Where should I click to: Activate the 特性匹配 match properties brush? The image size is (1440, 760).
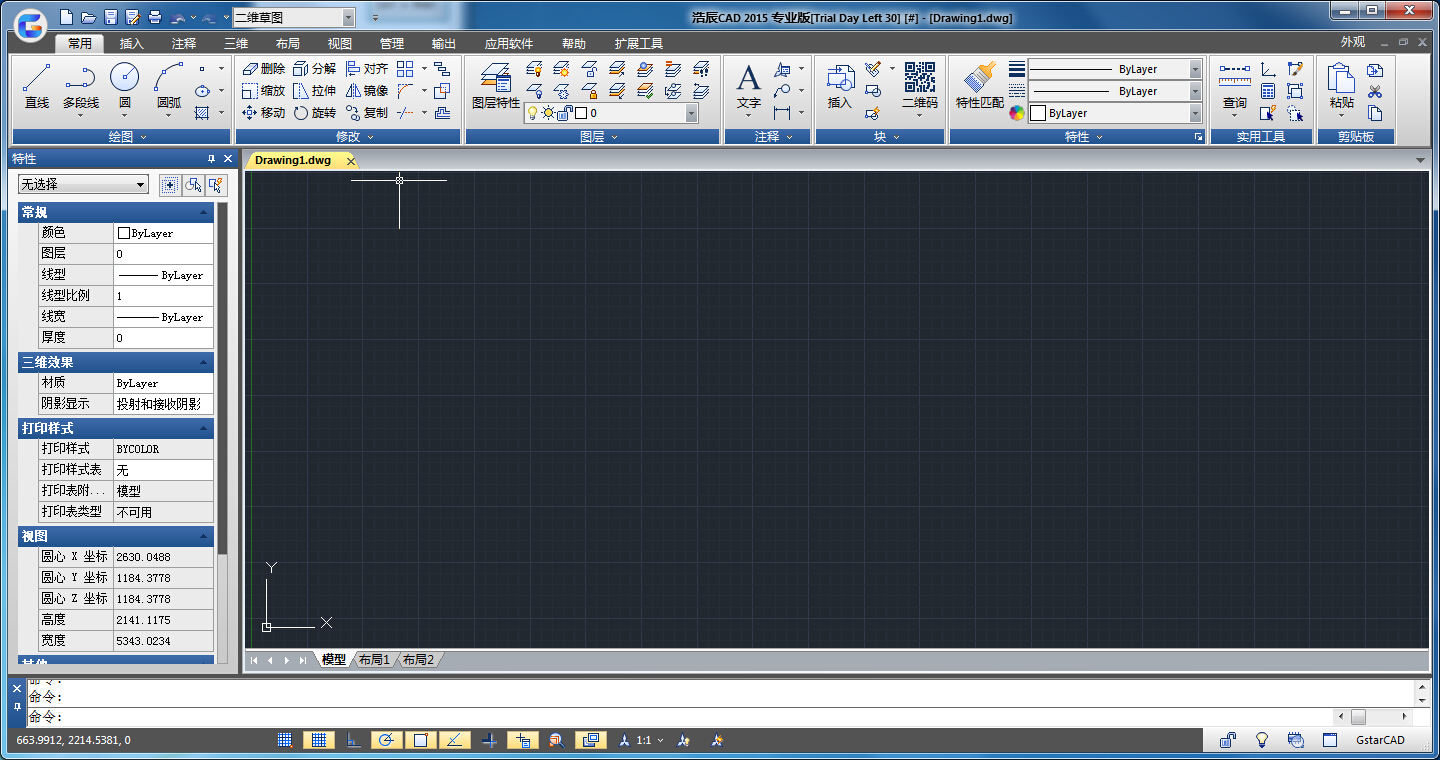coord(979,85)
